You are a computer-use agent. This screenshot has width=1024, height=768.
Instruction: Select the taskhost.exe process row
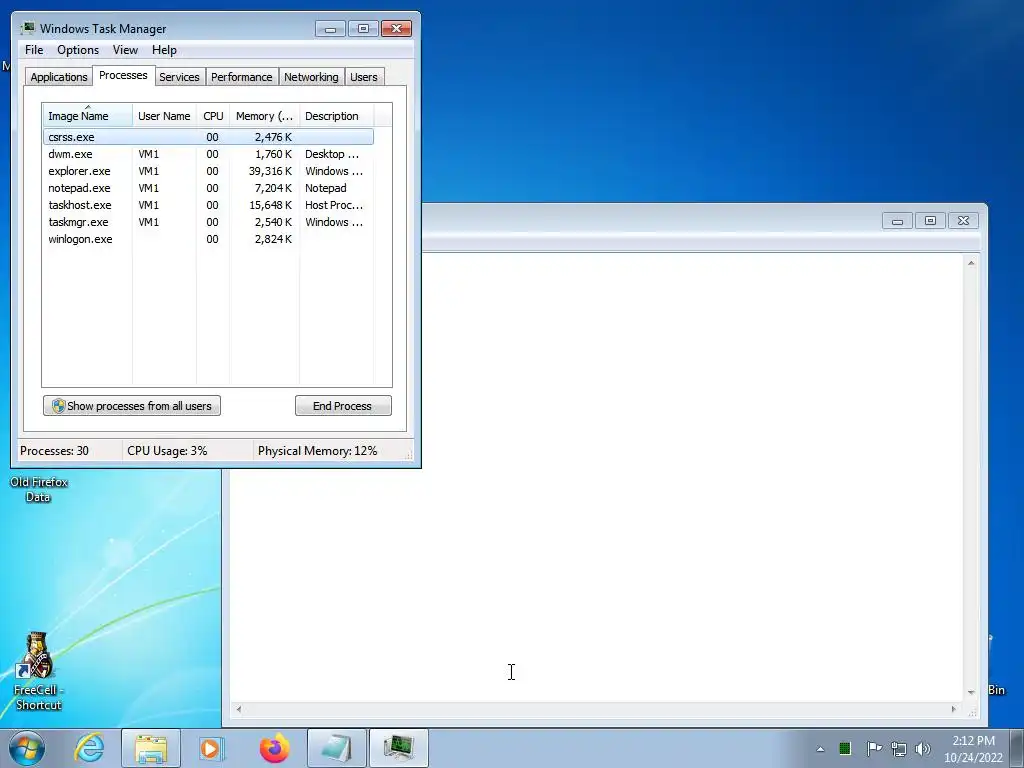coord(208,205)
